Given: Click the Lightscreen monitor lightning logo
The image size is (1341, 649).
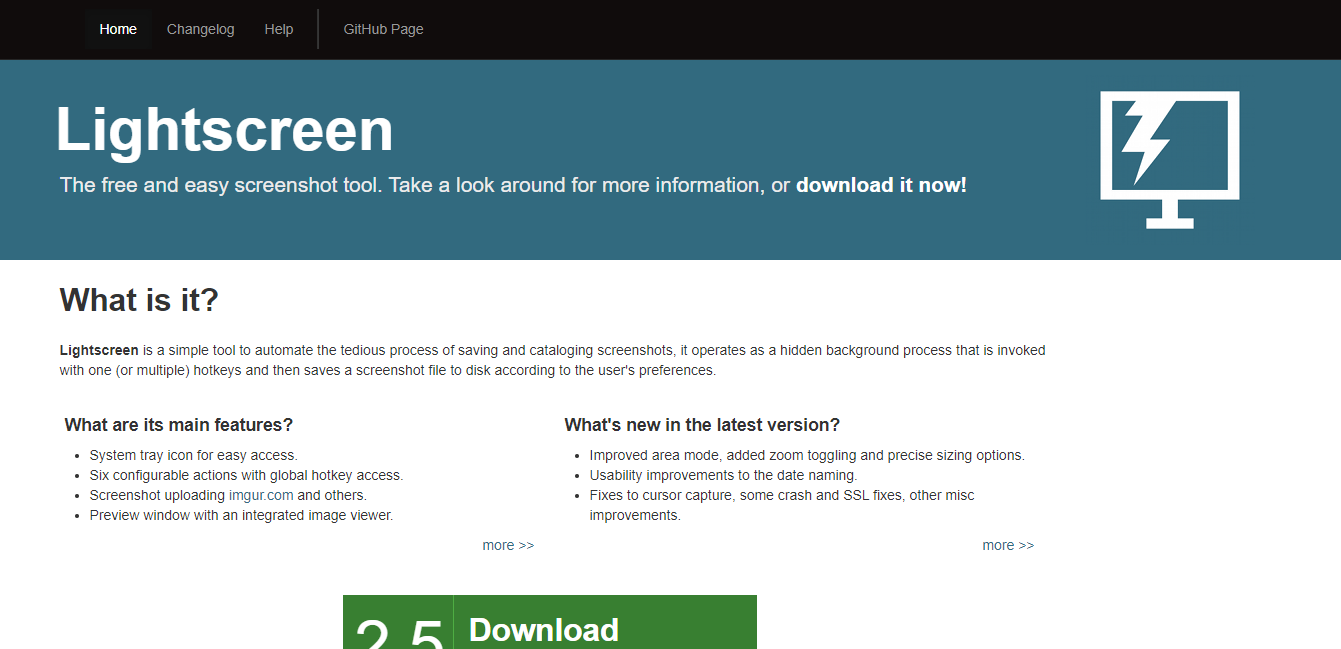Looking at the screenshot, I should pyautogui.click(x=1170, y=160).
